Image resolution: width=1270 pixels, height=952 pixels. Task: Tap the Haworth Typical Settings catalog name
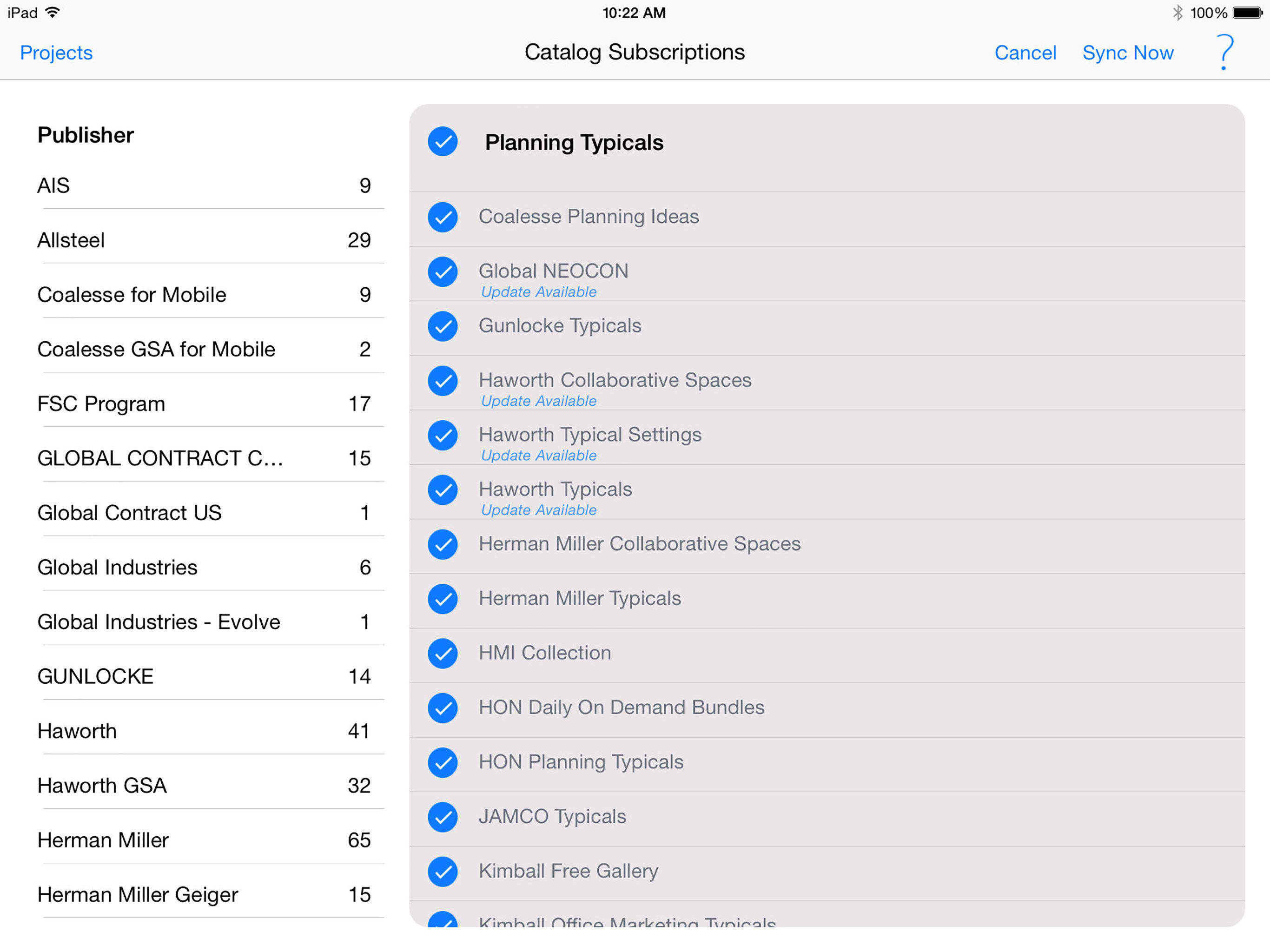590,435
